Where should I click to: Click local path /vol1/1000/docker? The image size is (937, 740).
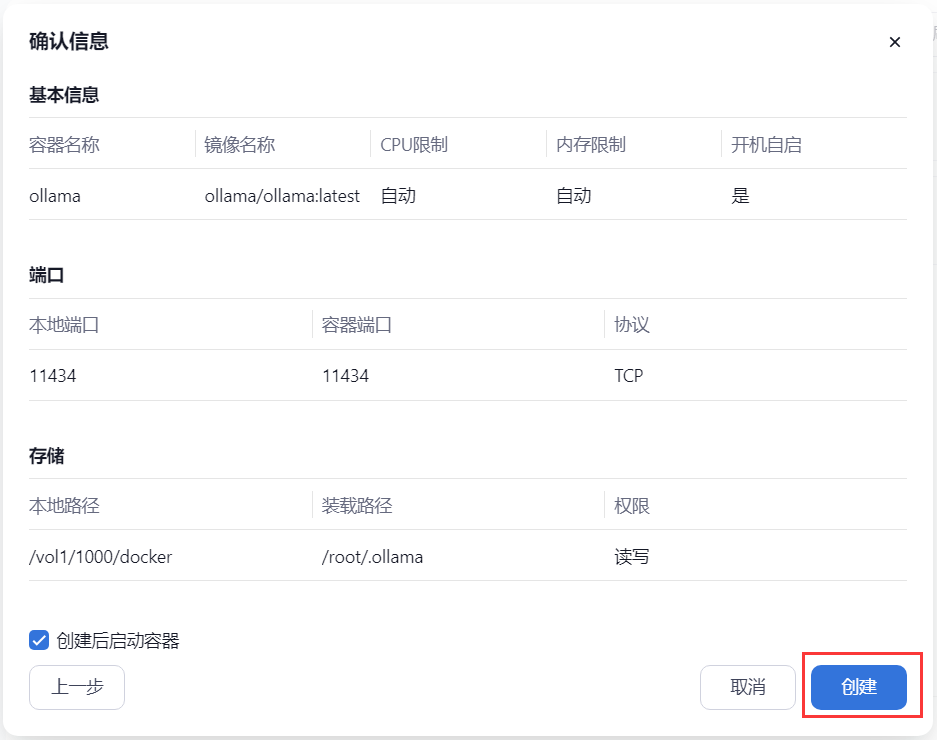pos(100,557)
